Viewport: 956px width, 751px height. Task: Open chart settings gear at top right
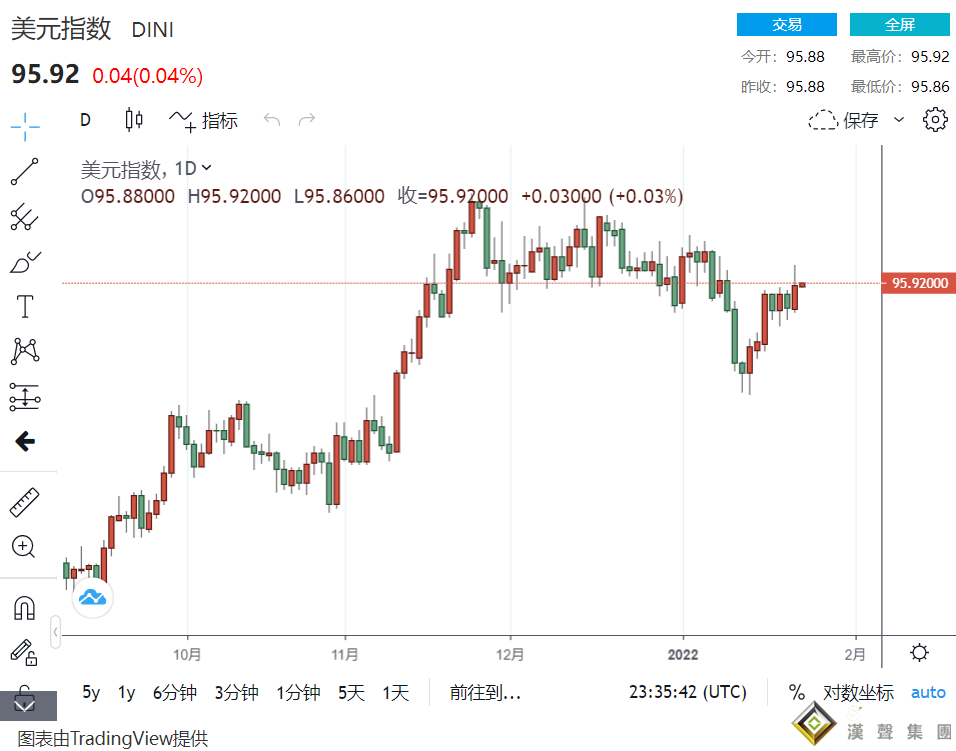(x=935, y=120)
